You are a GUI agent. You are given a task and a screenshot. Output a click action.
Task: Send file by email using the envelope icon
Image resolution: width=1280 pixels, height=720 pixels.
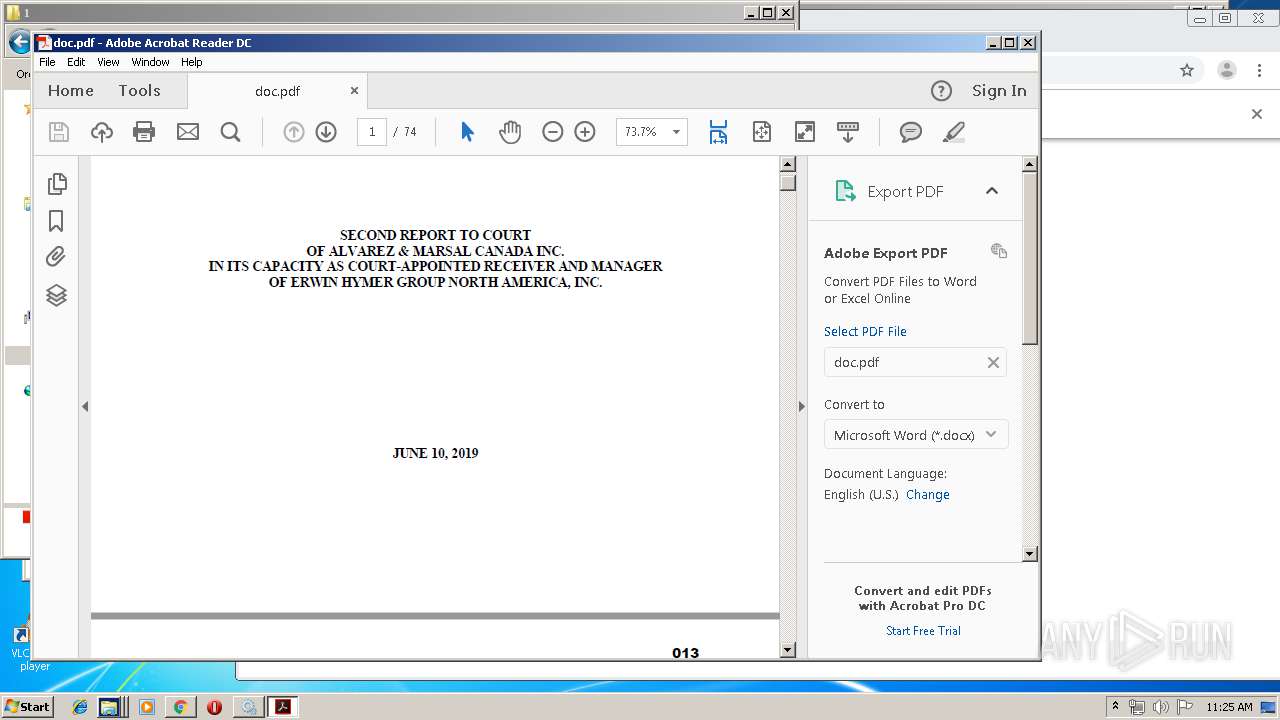tap(188, 132)
